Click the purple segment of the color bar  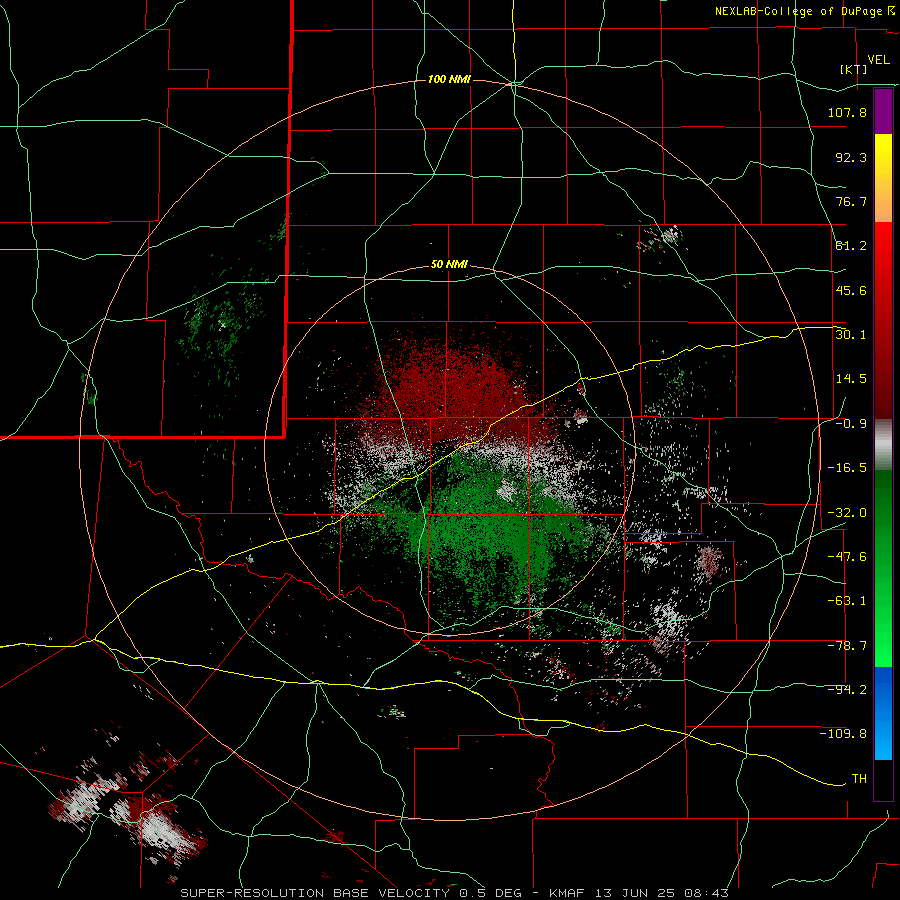[x=883, y=111]
